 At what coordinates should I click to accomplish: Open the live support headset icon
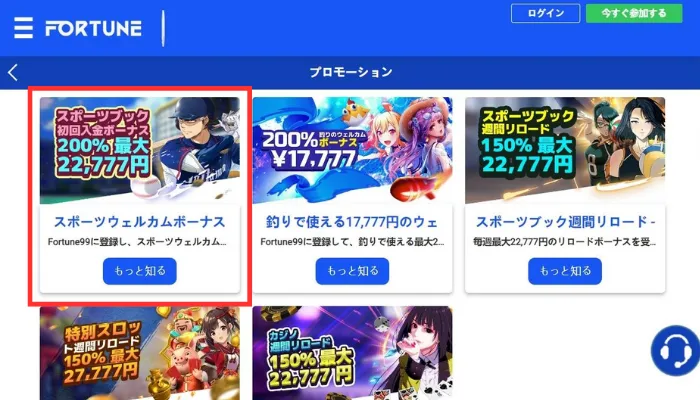click(x=675, y=350)
